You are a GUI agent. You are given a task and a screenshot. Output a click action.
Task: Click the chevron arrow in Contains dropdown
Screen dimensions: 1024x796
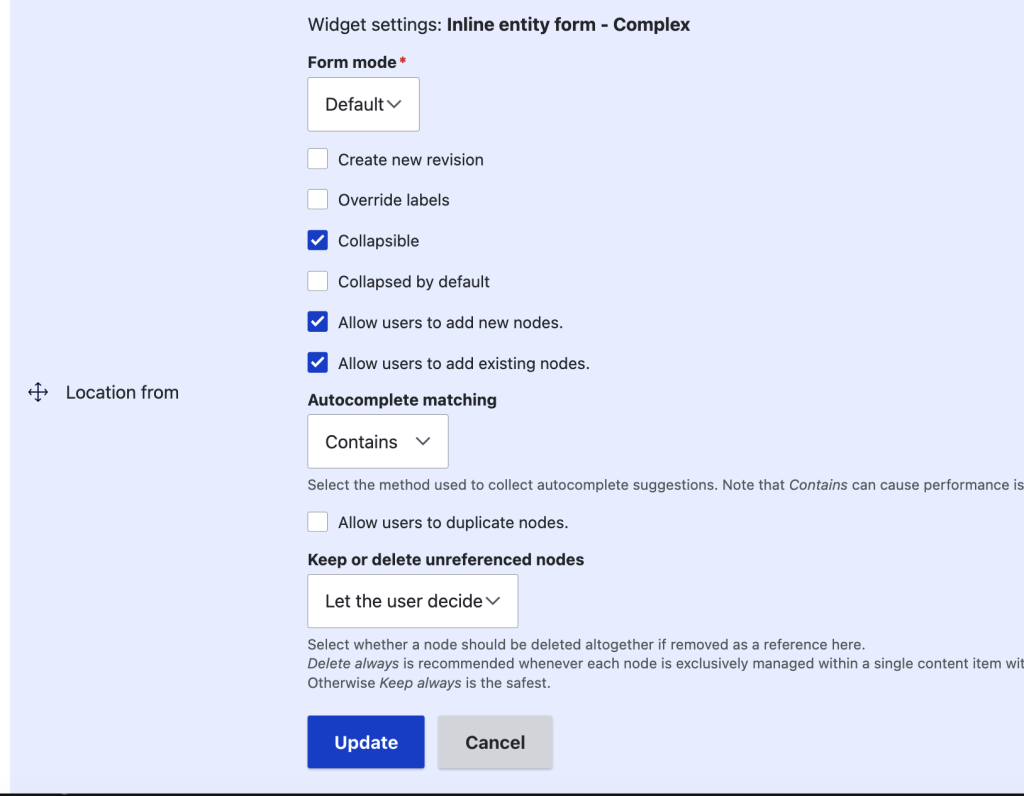423,441
